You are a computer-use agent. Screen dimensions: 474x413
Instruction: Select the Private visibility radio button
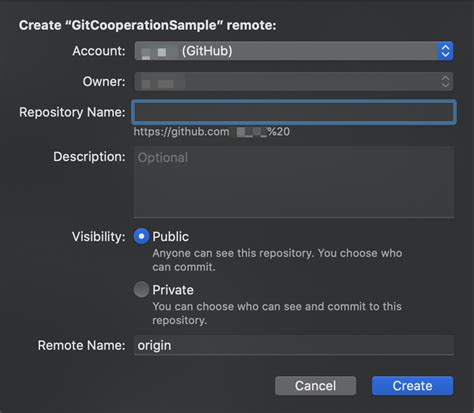141,289
